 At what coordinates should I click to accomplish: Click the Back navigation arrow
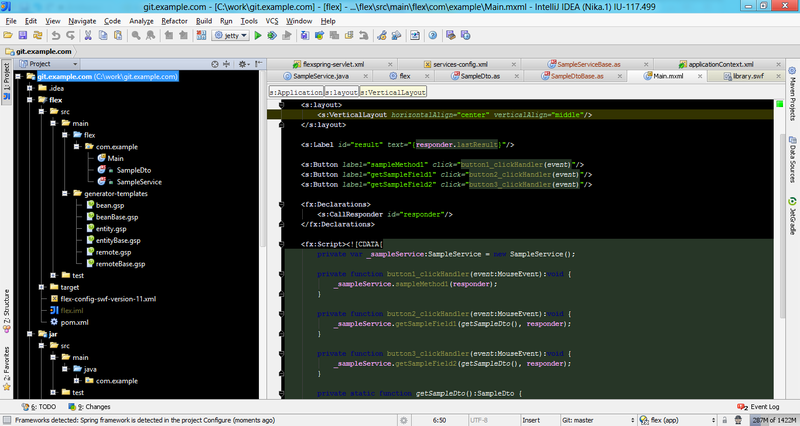coord(168,35)
